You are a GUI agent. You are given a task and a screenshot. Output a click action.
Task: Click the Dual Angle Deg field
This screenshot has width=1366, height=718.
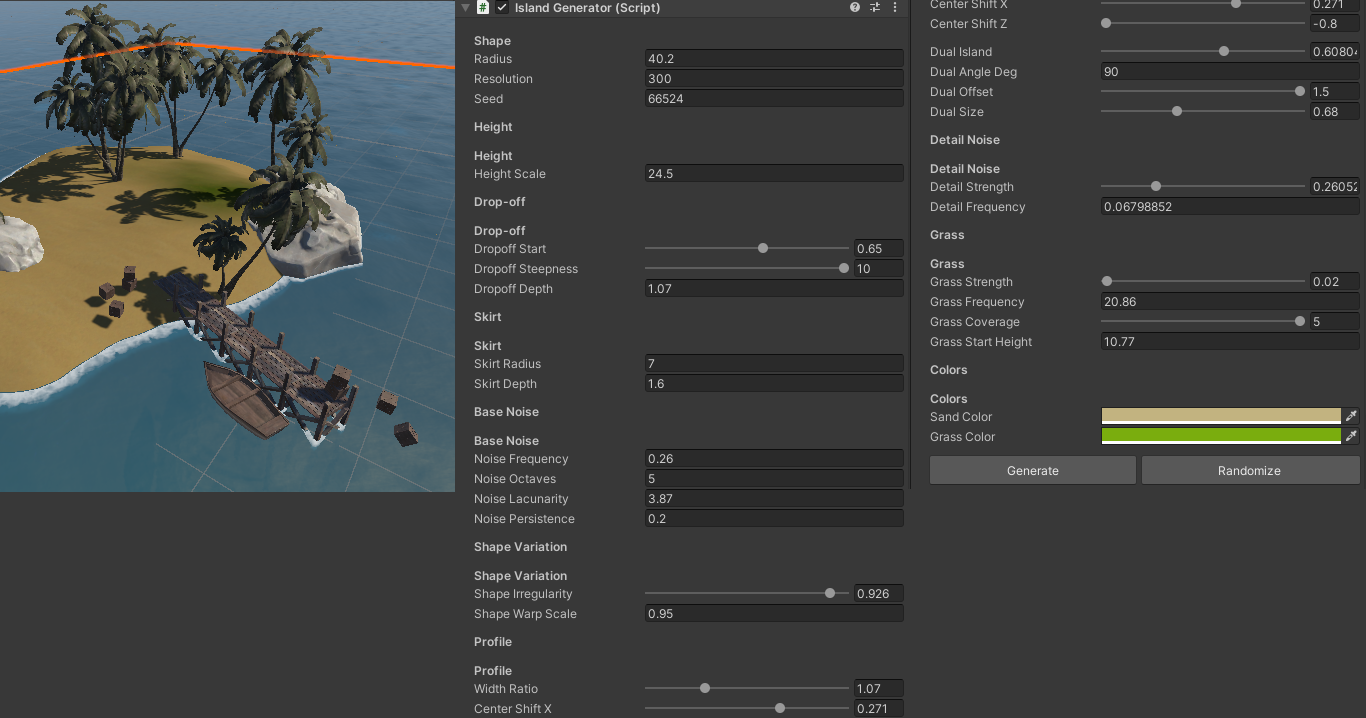1230,72
